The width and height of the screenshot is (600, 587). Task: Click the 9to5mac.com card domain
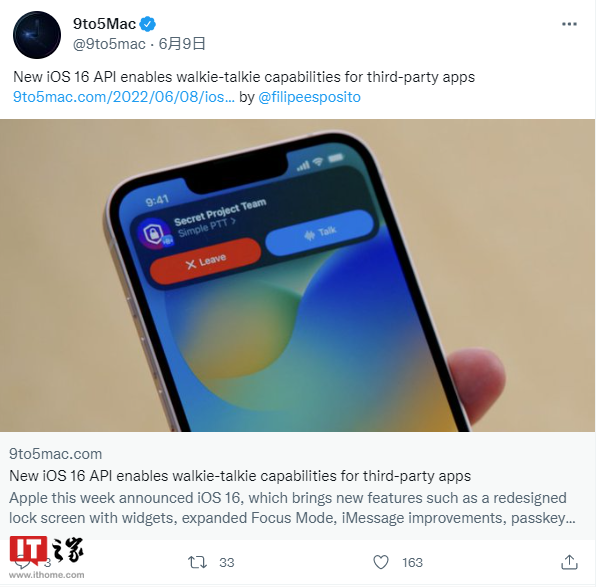[x=55, y=454]
